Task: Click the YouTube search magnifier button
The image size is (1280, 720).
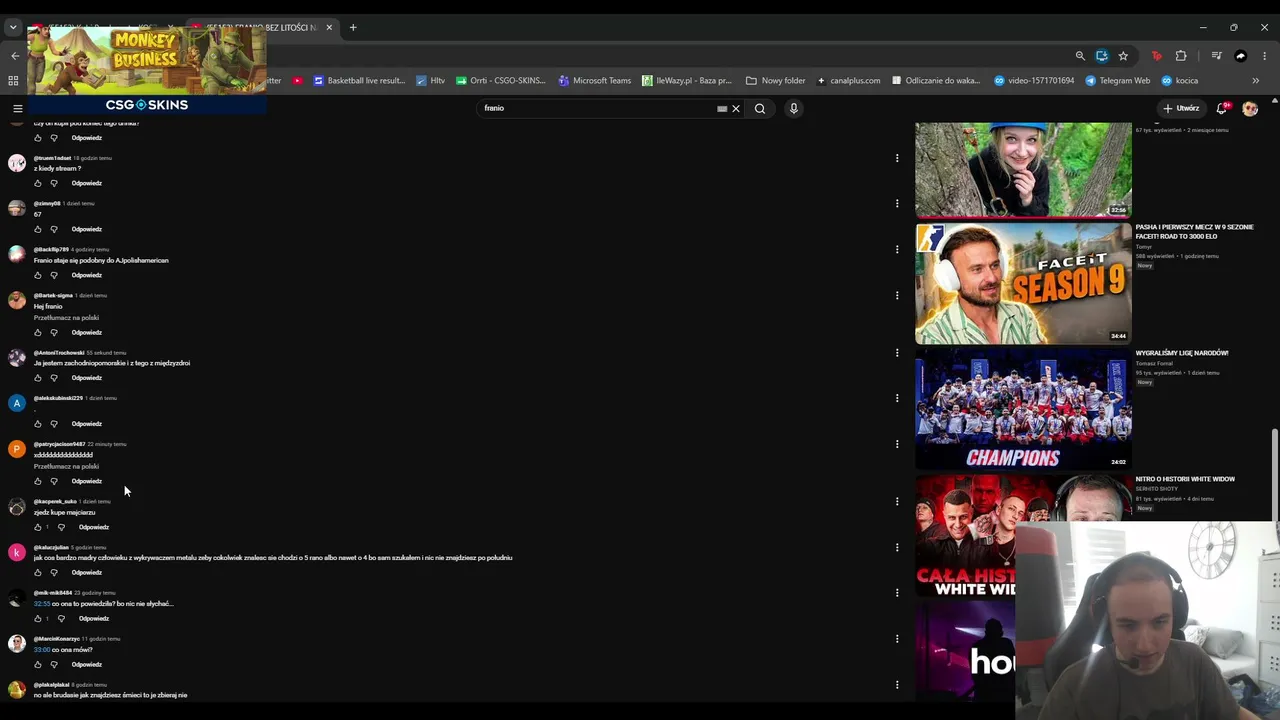Action: point(760,108)
